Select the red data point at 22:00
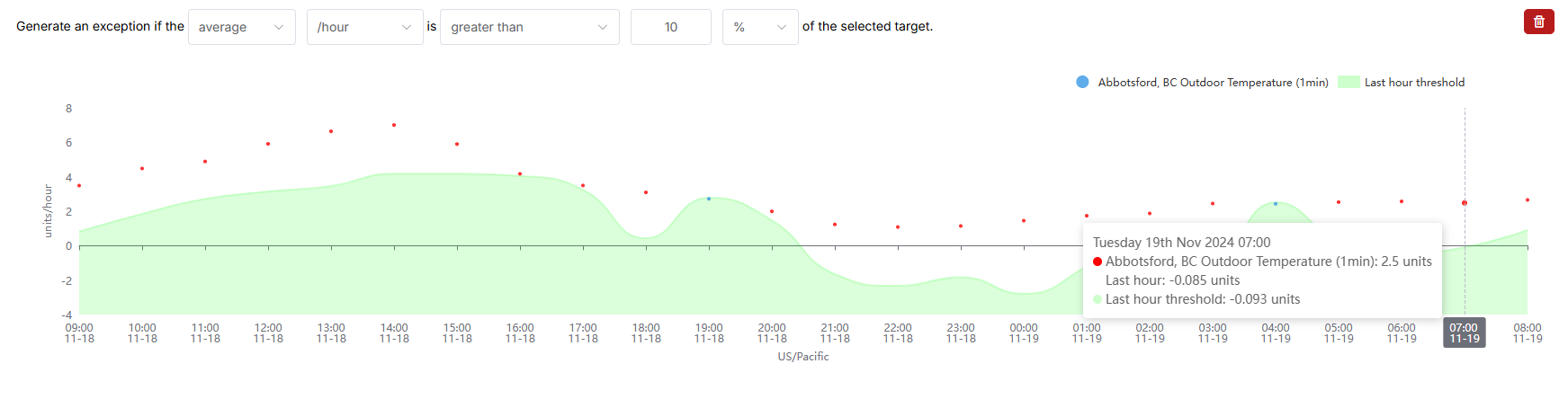 pyautogui.click(x=898, y=227)
